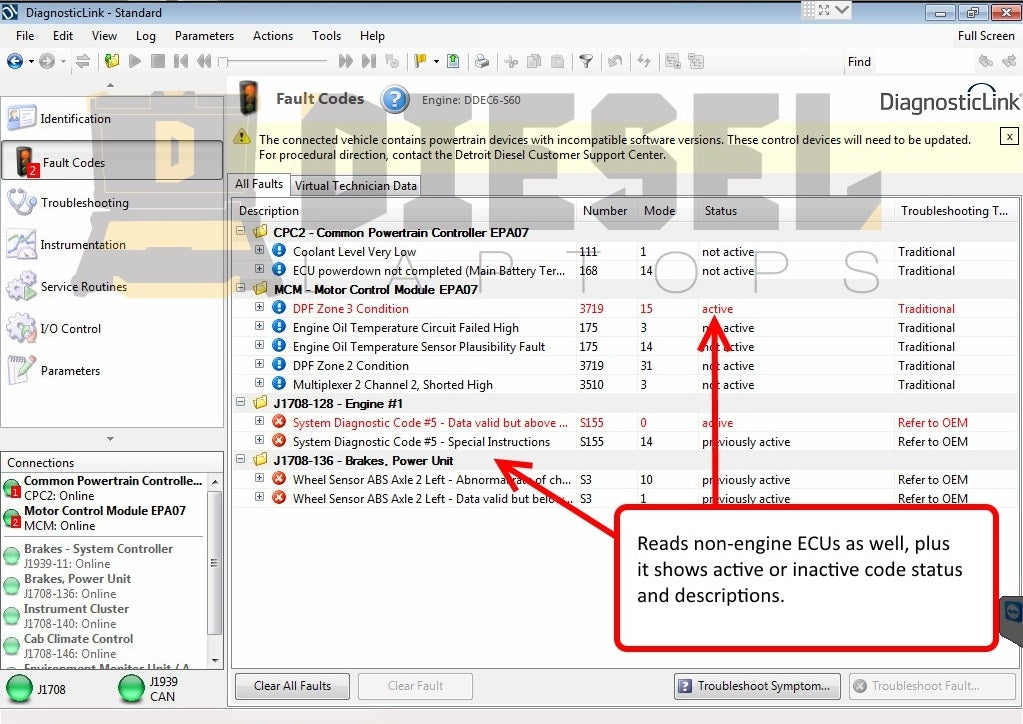Click the skip to log start button
Viewport: 1023px width, 724px height.
pyautogui.click(x=181, y=61)
